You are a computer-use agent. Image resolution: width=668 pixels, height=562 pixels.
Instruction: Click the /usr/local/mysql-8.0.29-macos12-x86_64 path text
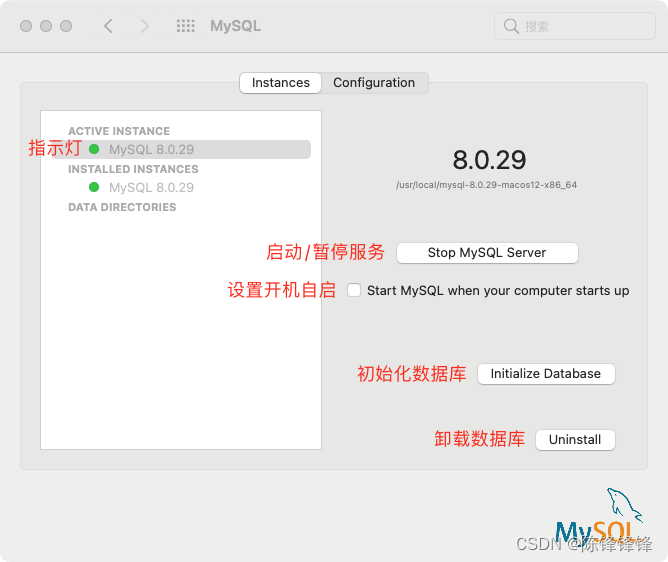(x=487, y=185)
